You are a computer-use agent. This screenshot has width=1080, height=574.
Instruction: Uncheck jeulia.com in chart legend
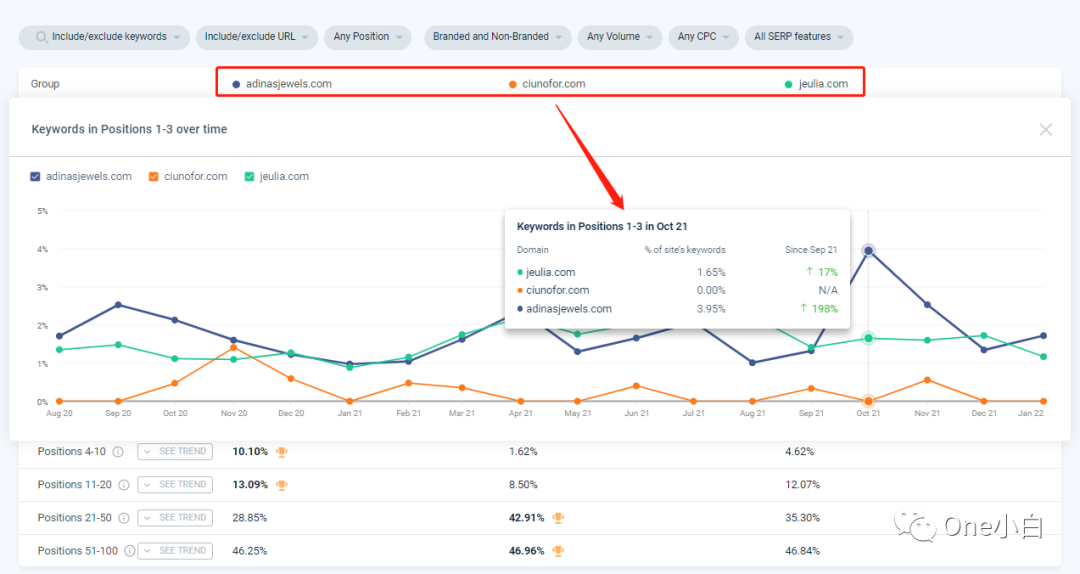click(x=249, y=176)
